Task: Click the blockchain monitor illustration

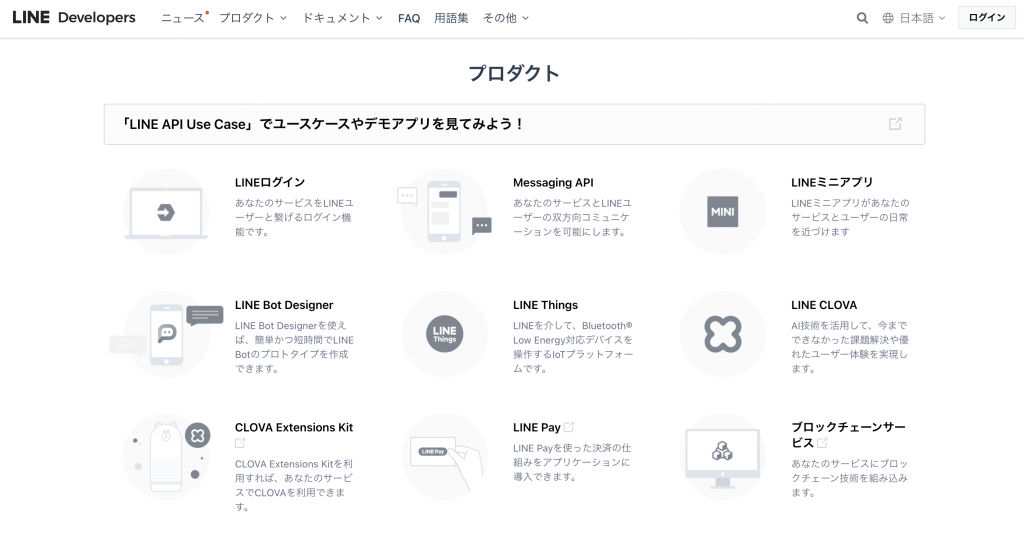Action: click(722, 457)
